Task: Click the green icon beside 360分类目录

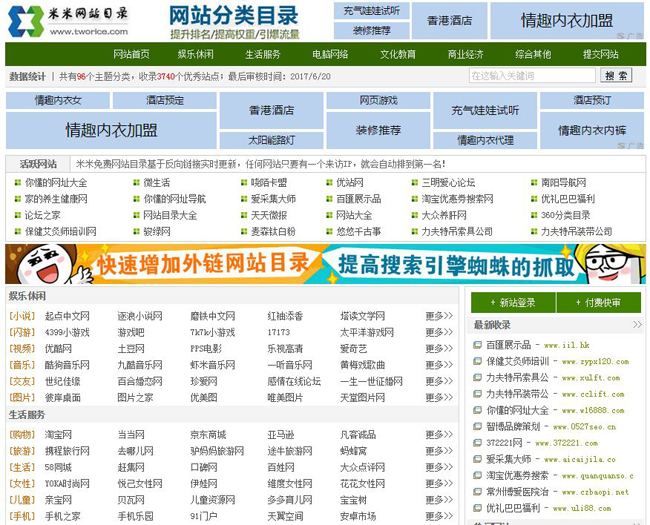Action: click(x=534, y=215)
